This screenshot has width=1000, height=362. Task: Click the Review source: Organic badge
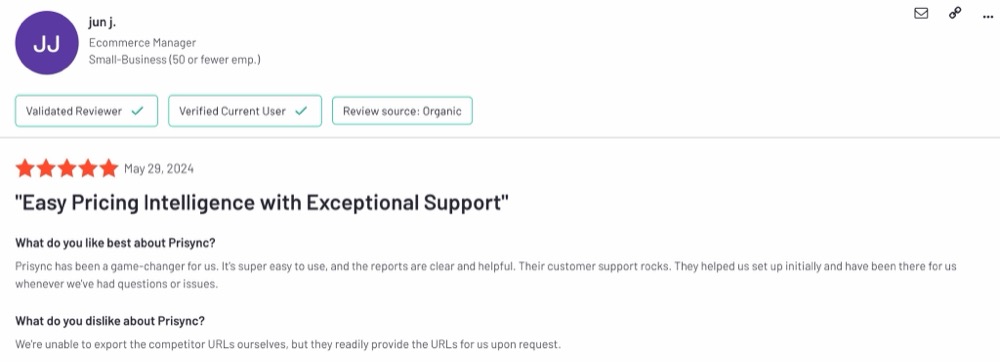tap(402, 111)
